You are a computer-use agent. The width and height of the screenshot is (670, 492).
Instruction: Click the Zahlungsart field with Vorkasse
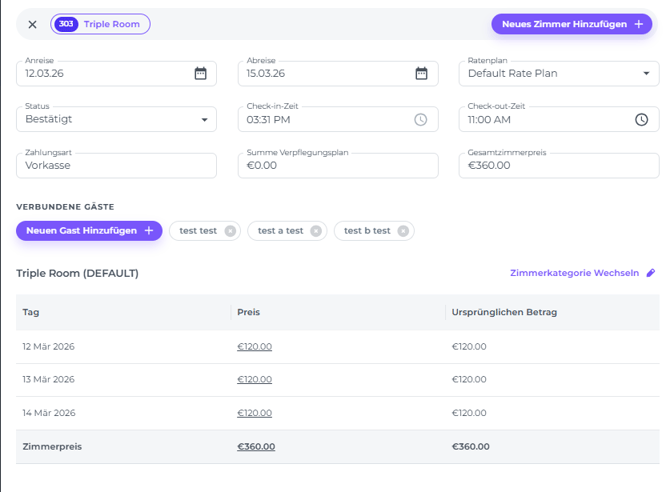[x=116, y=166]
